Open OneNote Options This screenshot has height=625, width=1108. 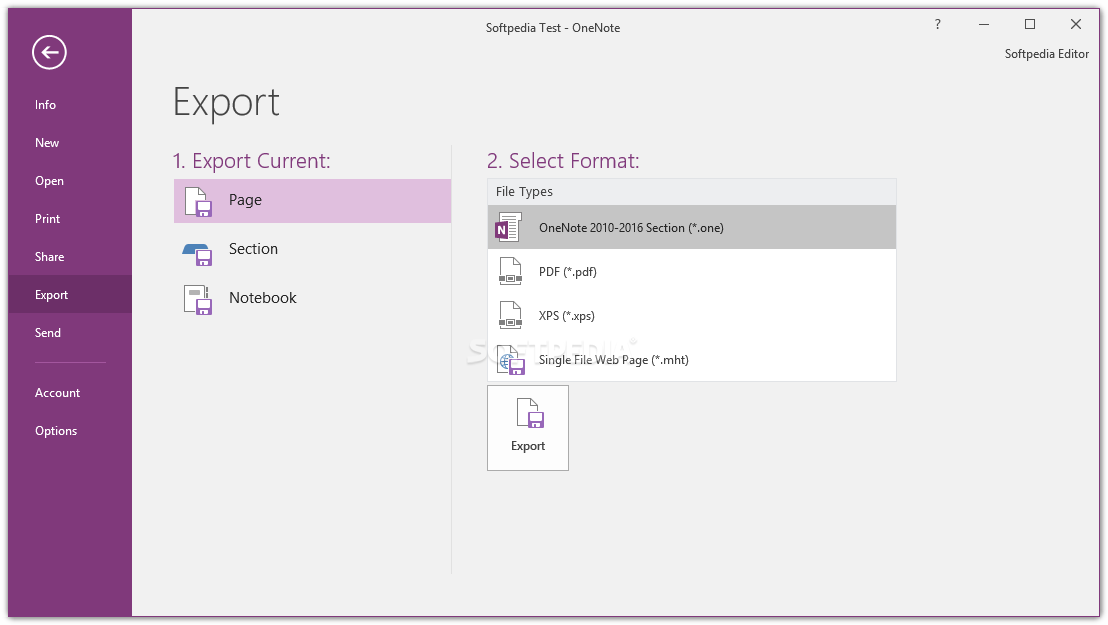(x=57, y=431)
